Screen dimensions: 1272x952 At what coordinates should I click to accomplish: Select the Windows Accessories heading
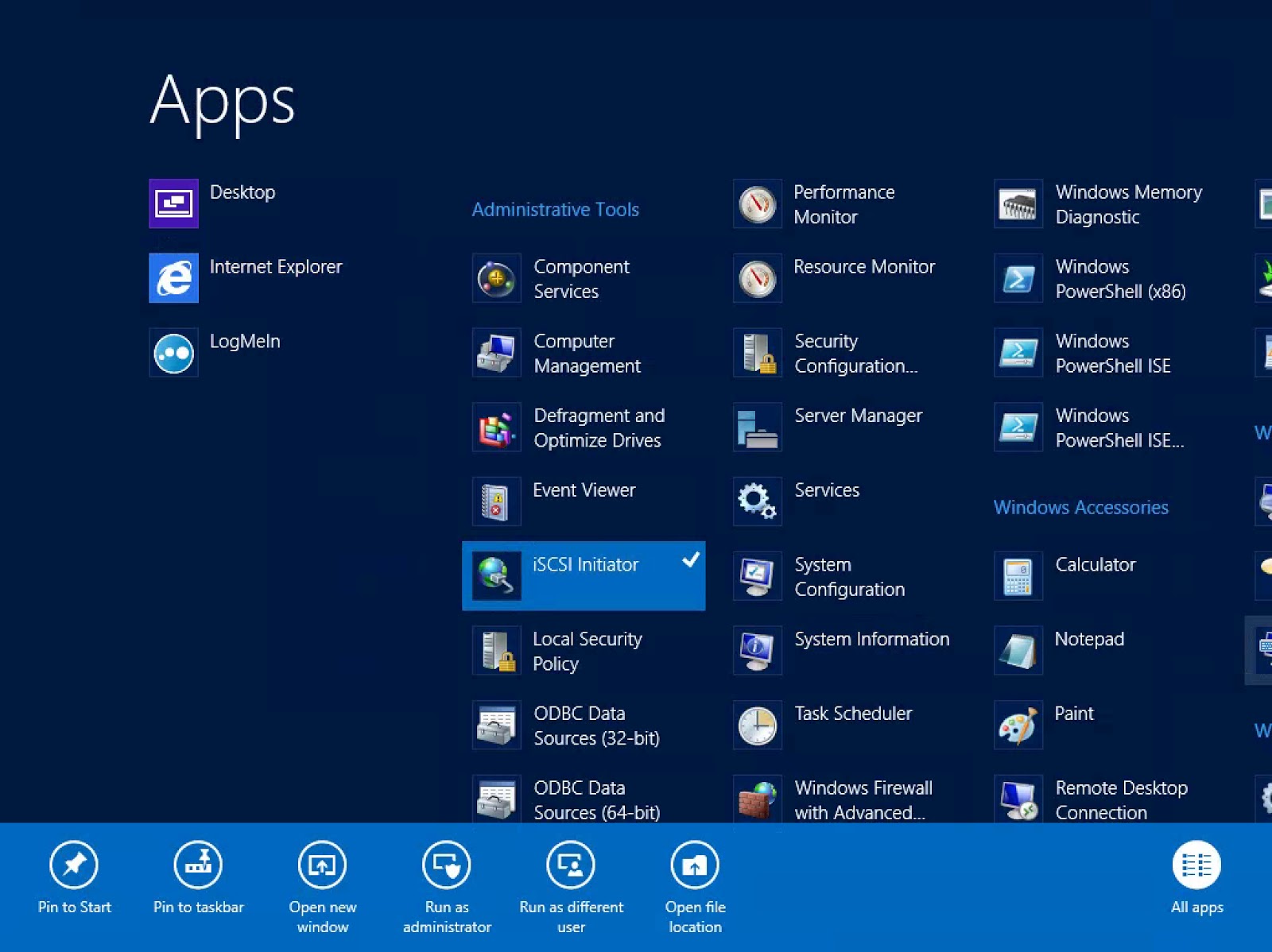point(1080,507)
